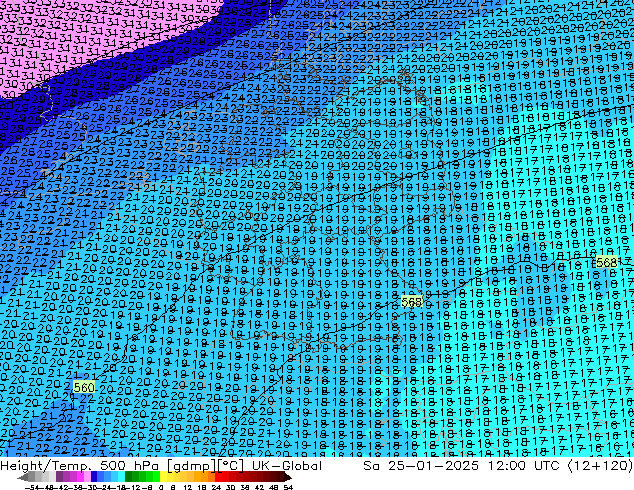Click the dark blue segment of color scale
The image size is (634, 490).
pyautogui.click(x=94, y=477)
